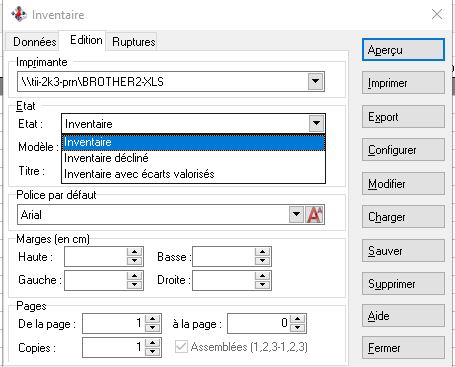Click the Arial font name field
Image resolution: width=455 pixels, height=367 pixels.
pos(153,215)
